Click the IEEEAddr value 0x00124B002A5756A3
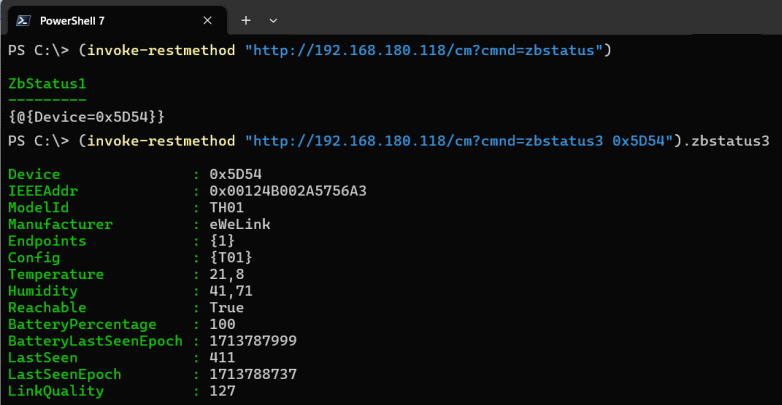Viewport: 782px width, 405px height. pyautogui.click(x=288, y=191)
